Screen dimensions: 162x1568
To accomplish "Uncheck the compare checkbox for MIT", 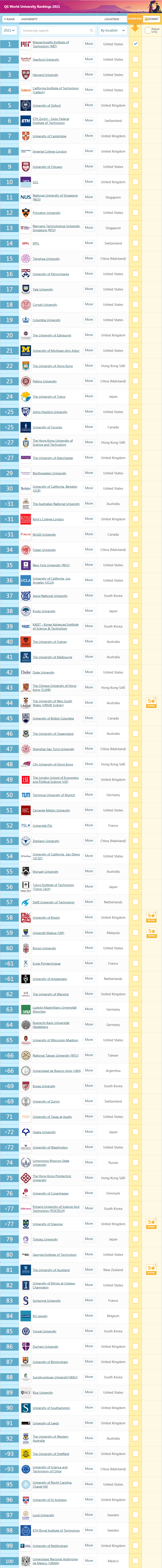I will (135, 44).
